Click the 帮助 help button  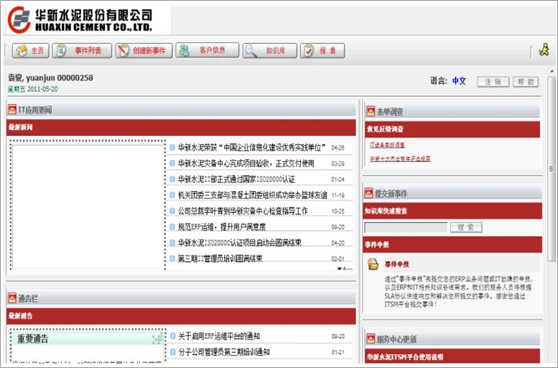(526, 82)
